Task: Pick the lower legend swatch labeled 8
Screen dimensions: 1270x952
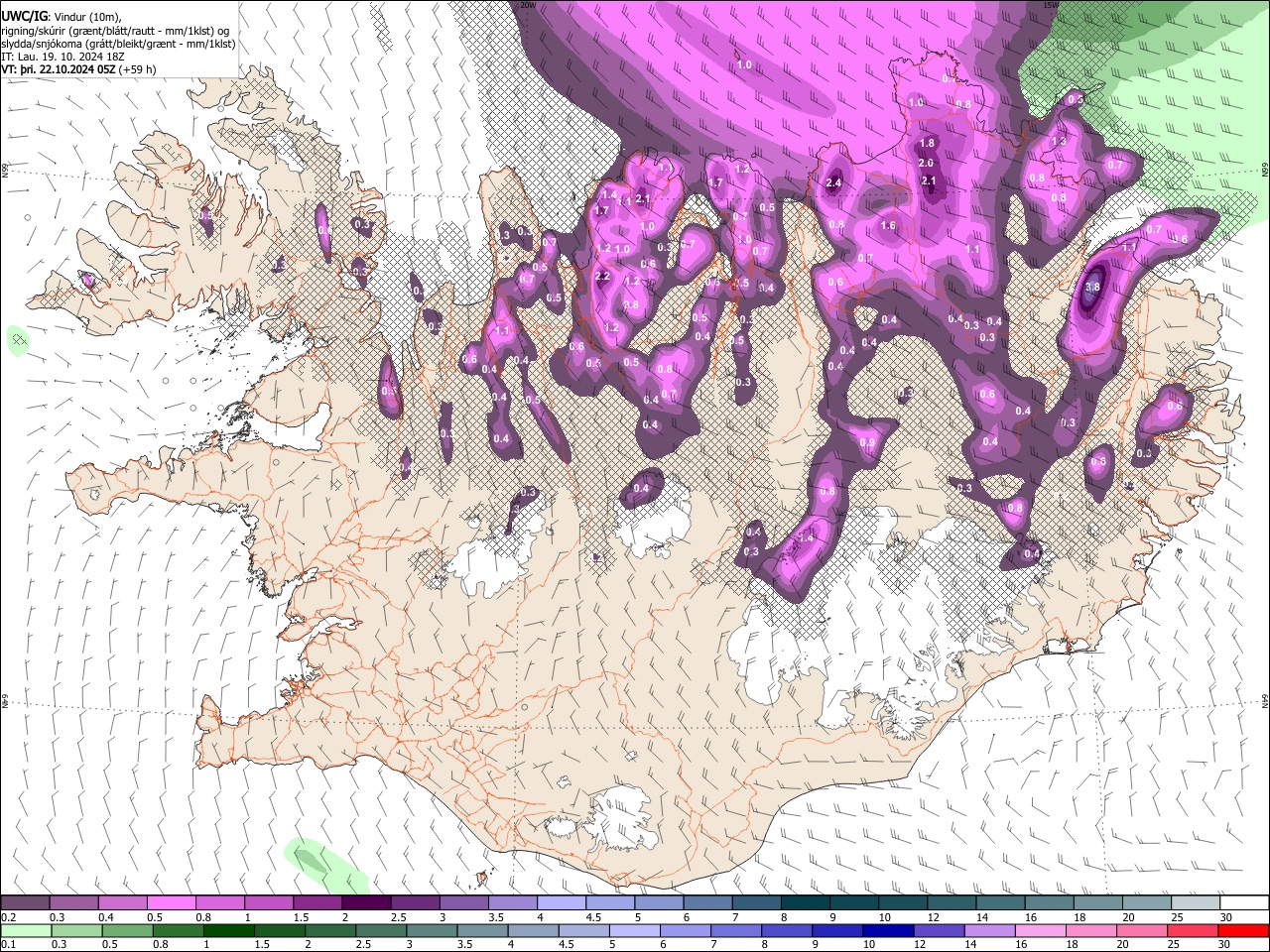Action: tap(787, 930)
